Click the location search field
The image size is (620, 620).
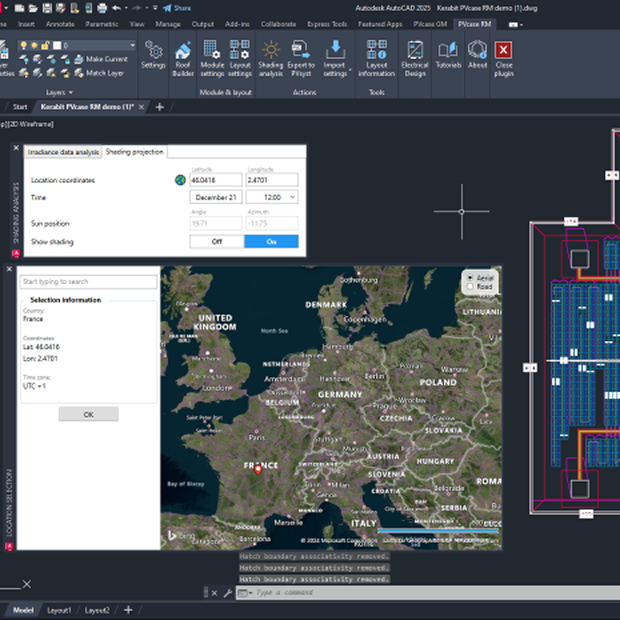tap(88, 282)
